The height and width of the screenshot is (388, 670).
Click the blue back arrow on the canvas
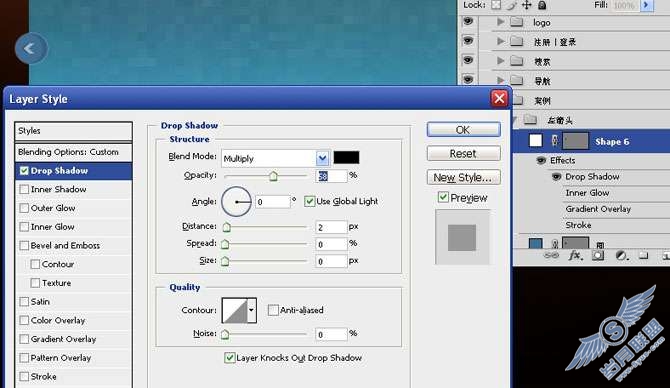click(31, 48)
